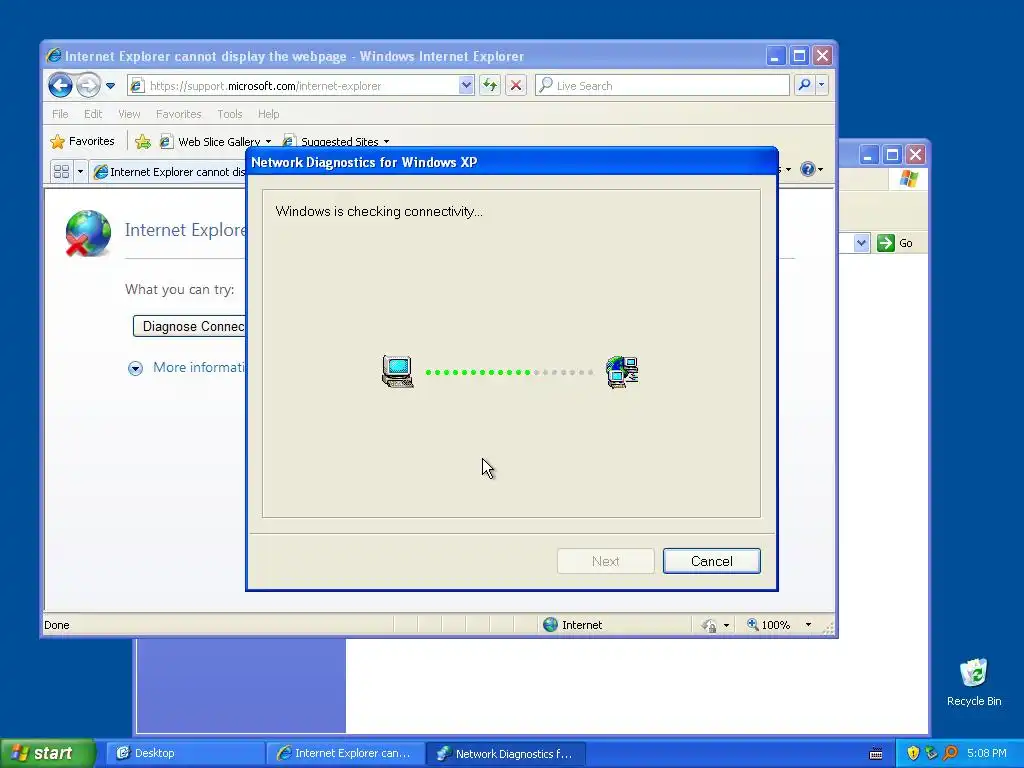Select the 'Internet Explorer cannot display' tab

tap(169, 172)
